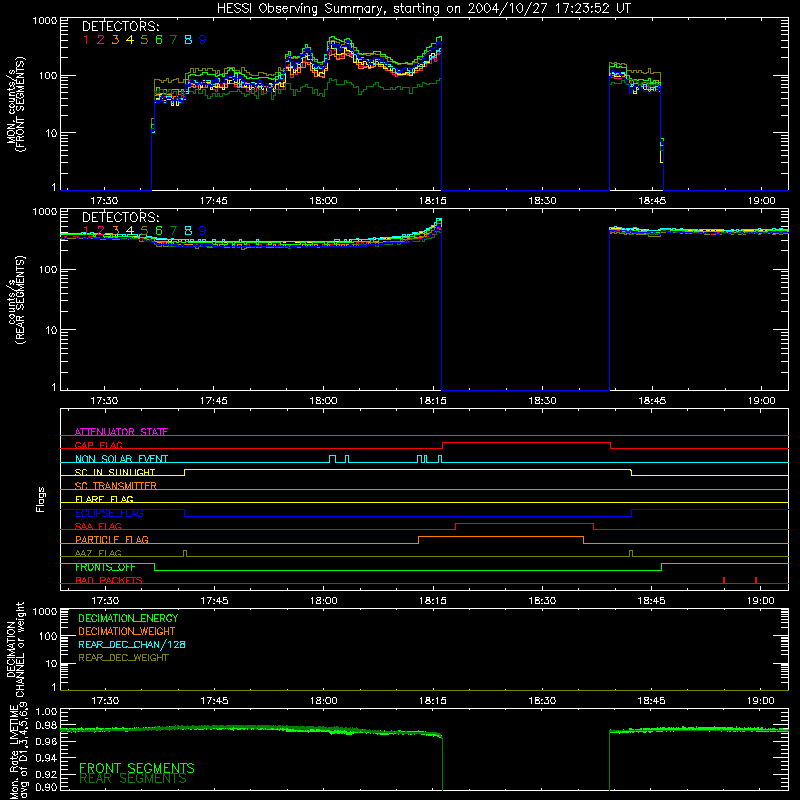Click the NON_SOLAR_EVENT flag label
This screenshot has height=800, width=800.
(x=121, y=459)
